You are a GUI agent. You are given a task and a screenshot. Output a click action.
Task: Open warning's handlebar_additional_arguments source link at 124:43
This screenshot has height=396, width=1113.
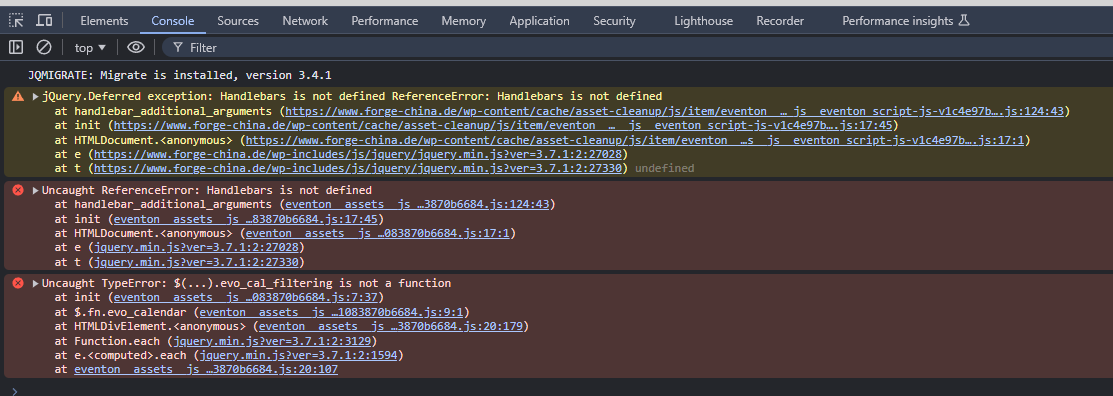(x=674, y=111)
